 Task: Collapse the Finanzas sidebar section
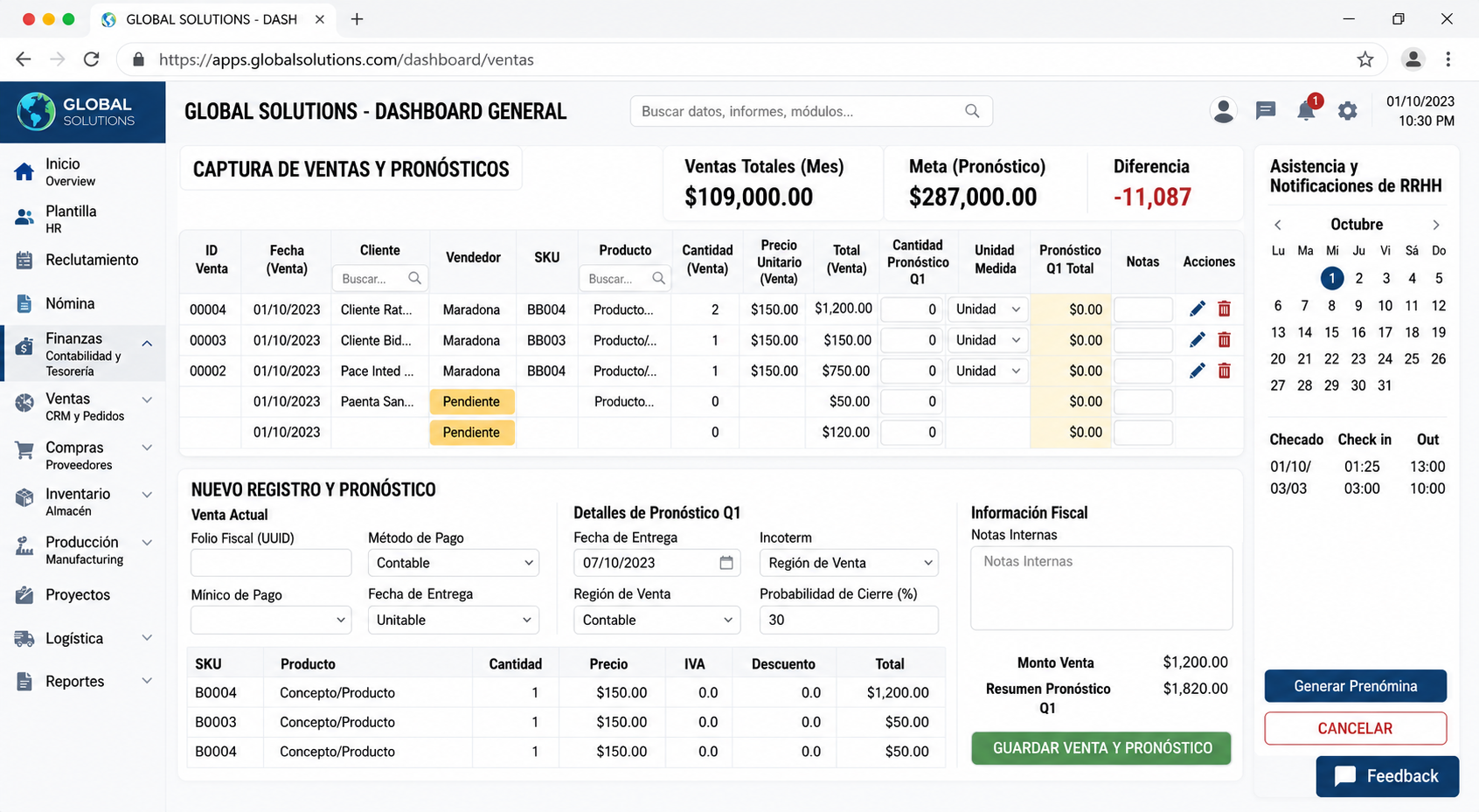(x=147, y=344)
